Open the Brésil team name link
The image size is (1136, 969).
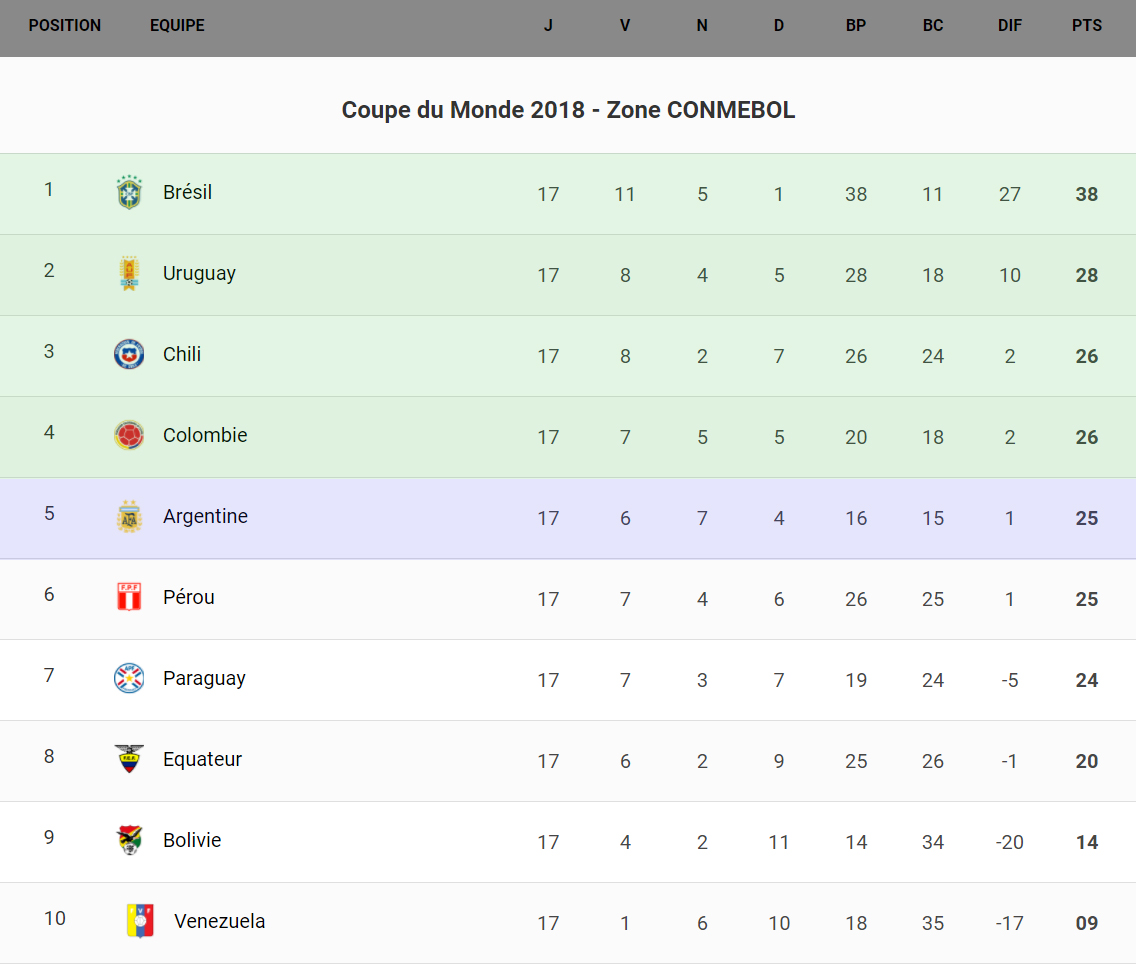click(x=188, y=192)
